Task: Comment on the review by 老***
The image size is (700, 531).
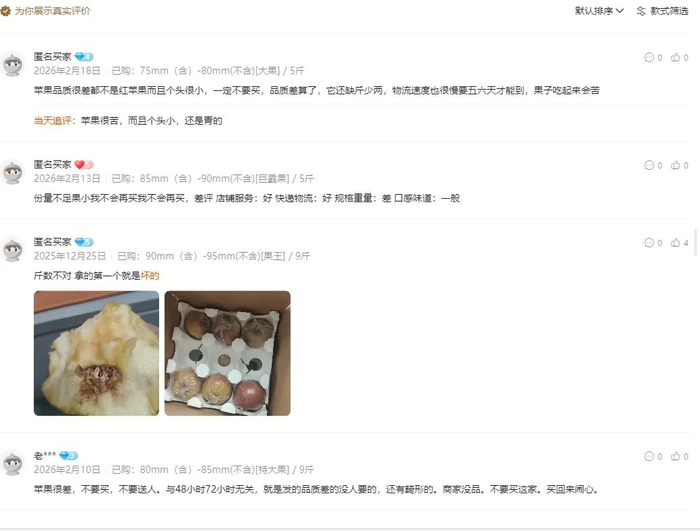Action: tap(653, 456)
